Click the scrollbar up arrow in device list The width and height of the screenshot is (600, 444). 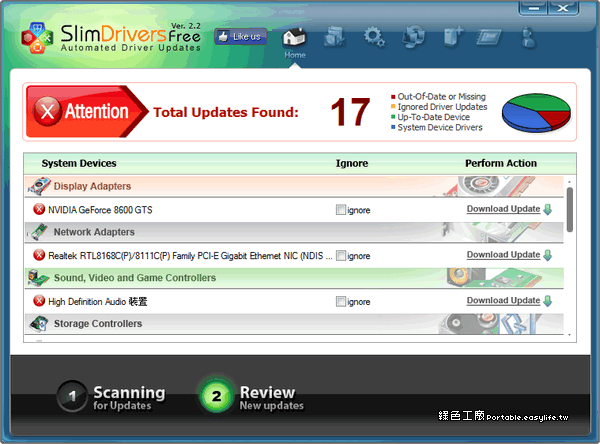(x=570, y=181)
